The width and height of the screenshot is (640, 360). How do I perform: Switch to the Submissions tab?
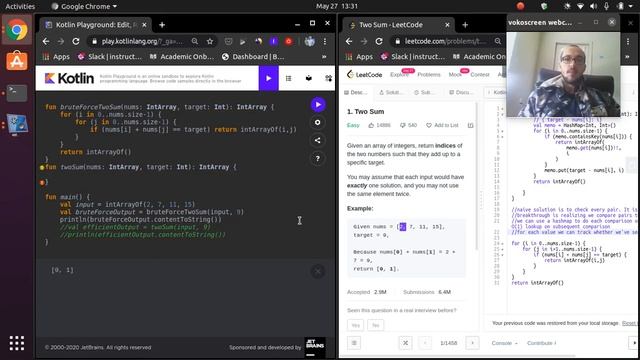pos(424,92)
